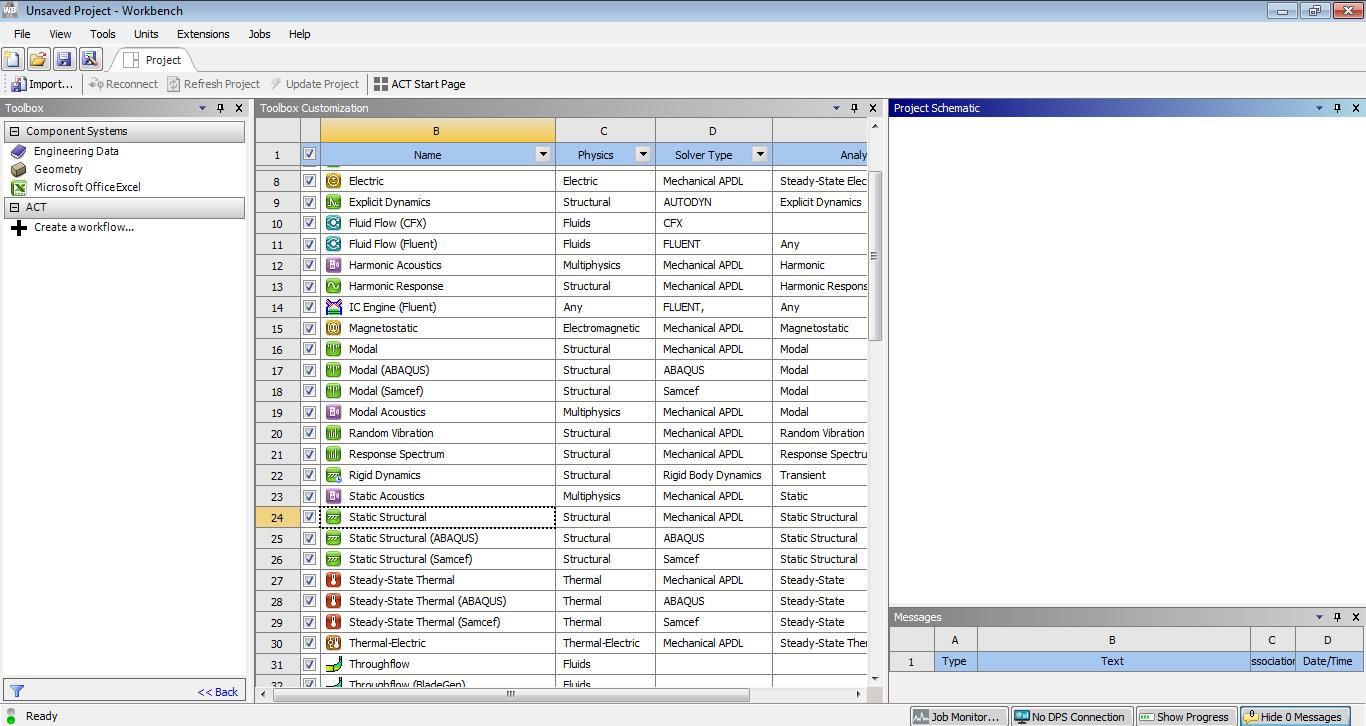1366x726 pixels.
Task: Click the Import button
Action: tap(42, 84)
